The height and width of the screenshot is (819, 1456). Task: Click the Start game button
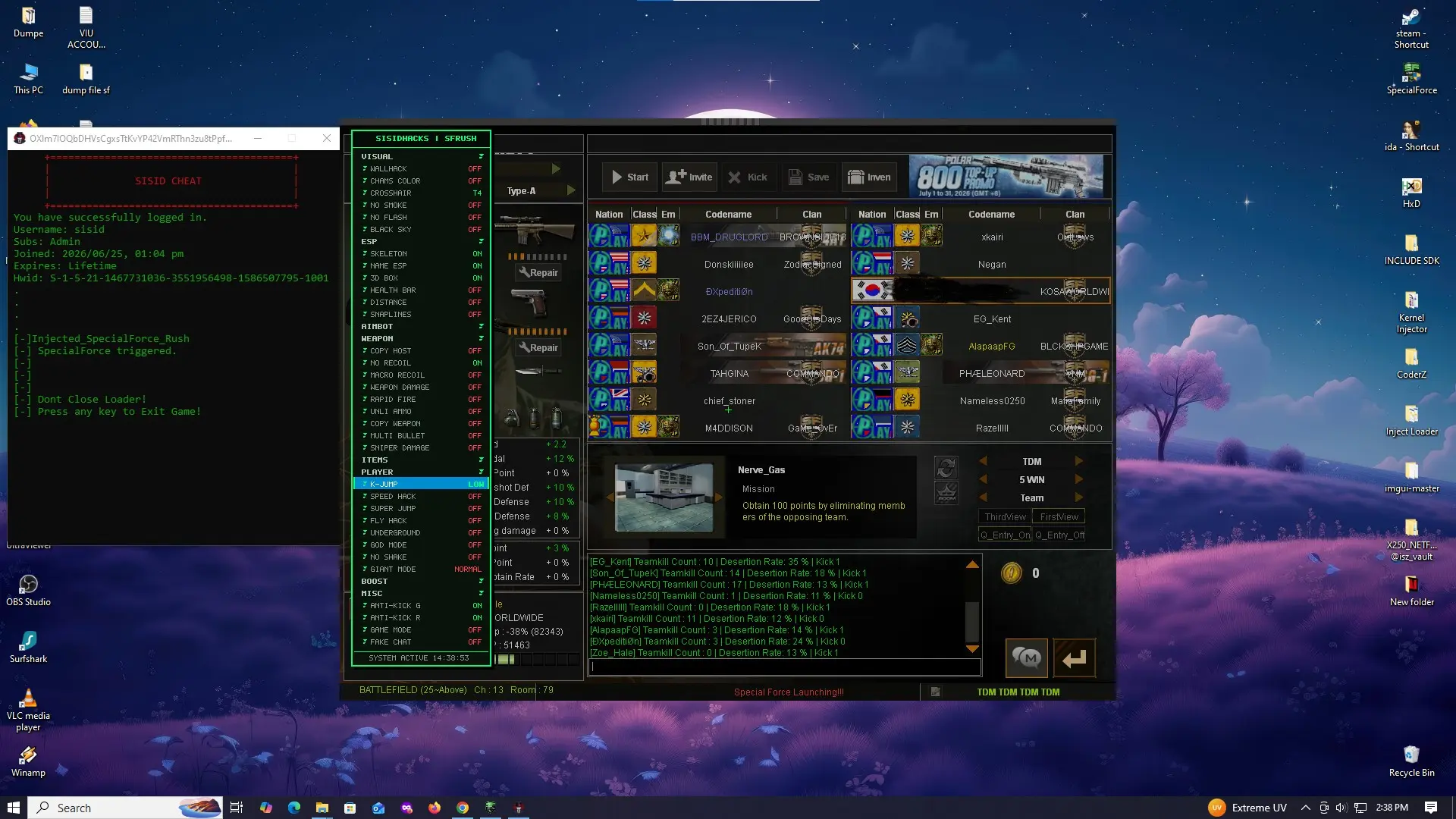[x=630, y=177]
